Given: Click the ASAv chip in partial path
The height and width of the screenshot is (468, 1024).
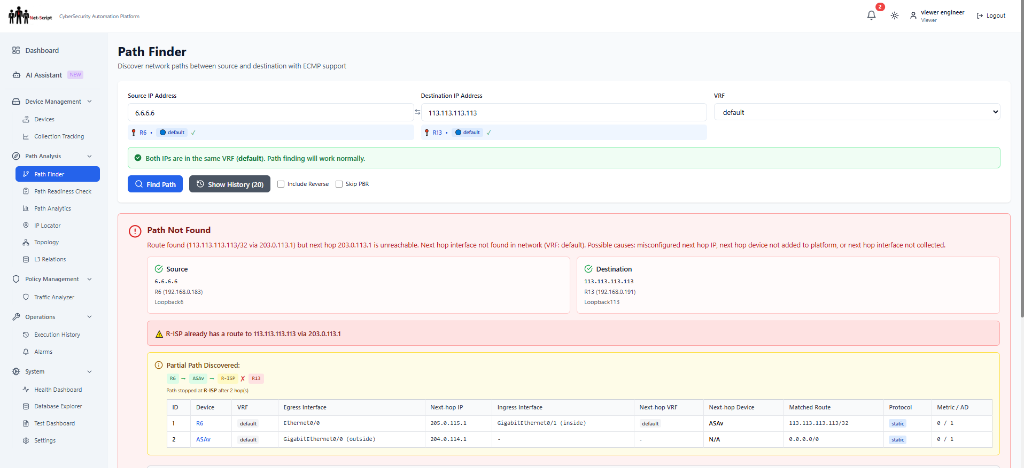Looking at the screenshot, I should point(199,378).
